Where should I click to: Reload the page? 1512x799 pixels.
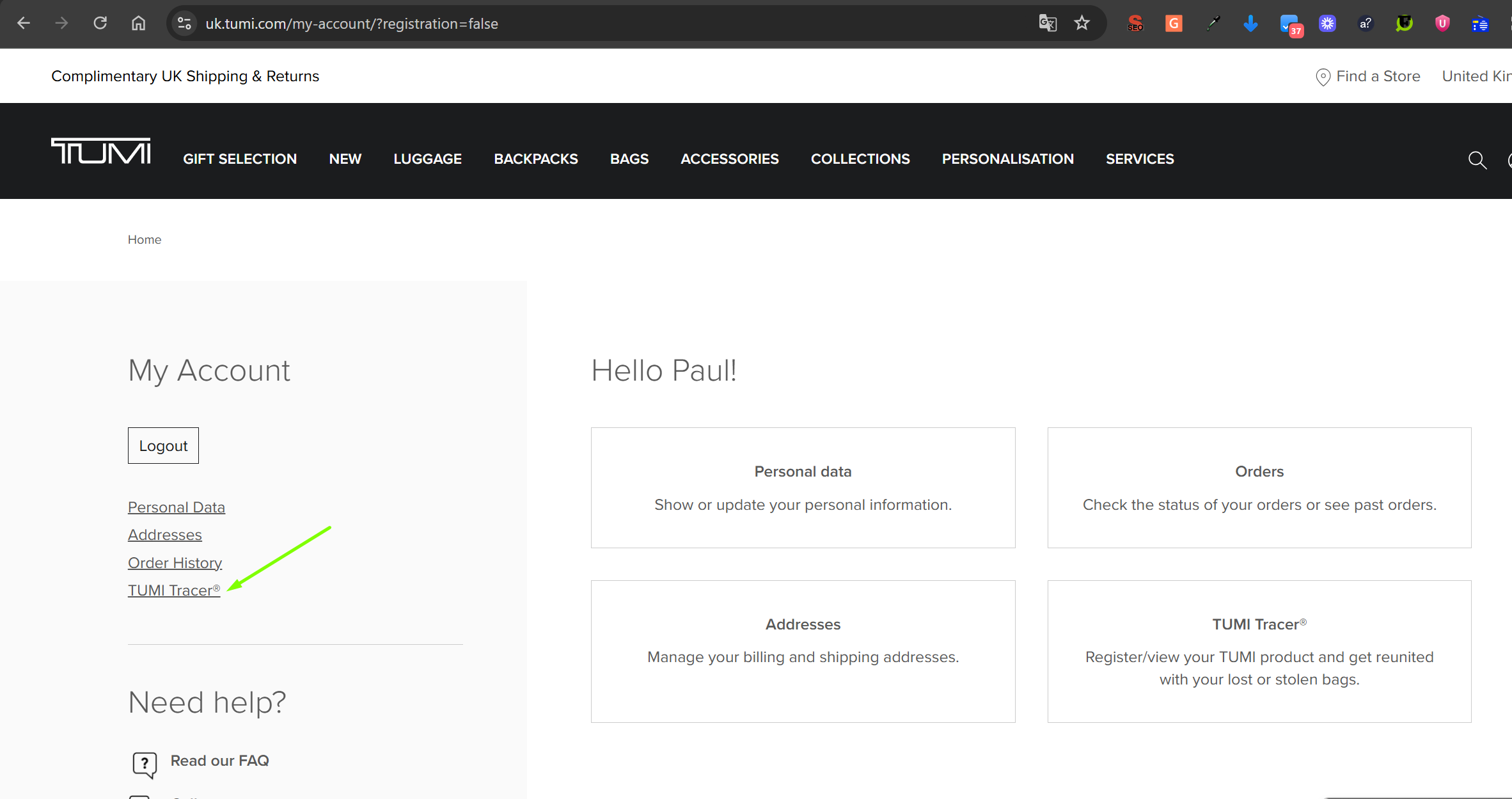coord(100,24)
